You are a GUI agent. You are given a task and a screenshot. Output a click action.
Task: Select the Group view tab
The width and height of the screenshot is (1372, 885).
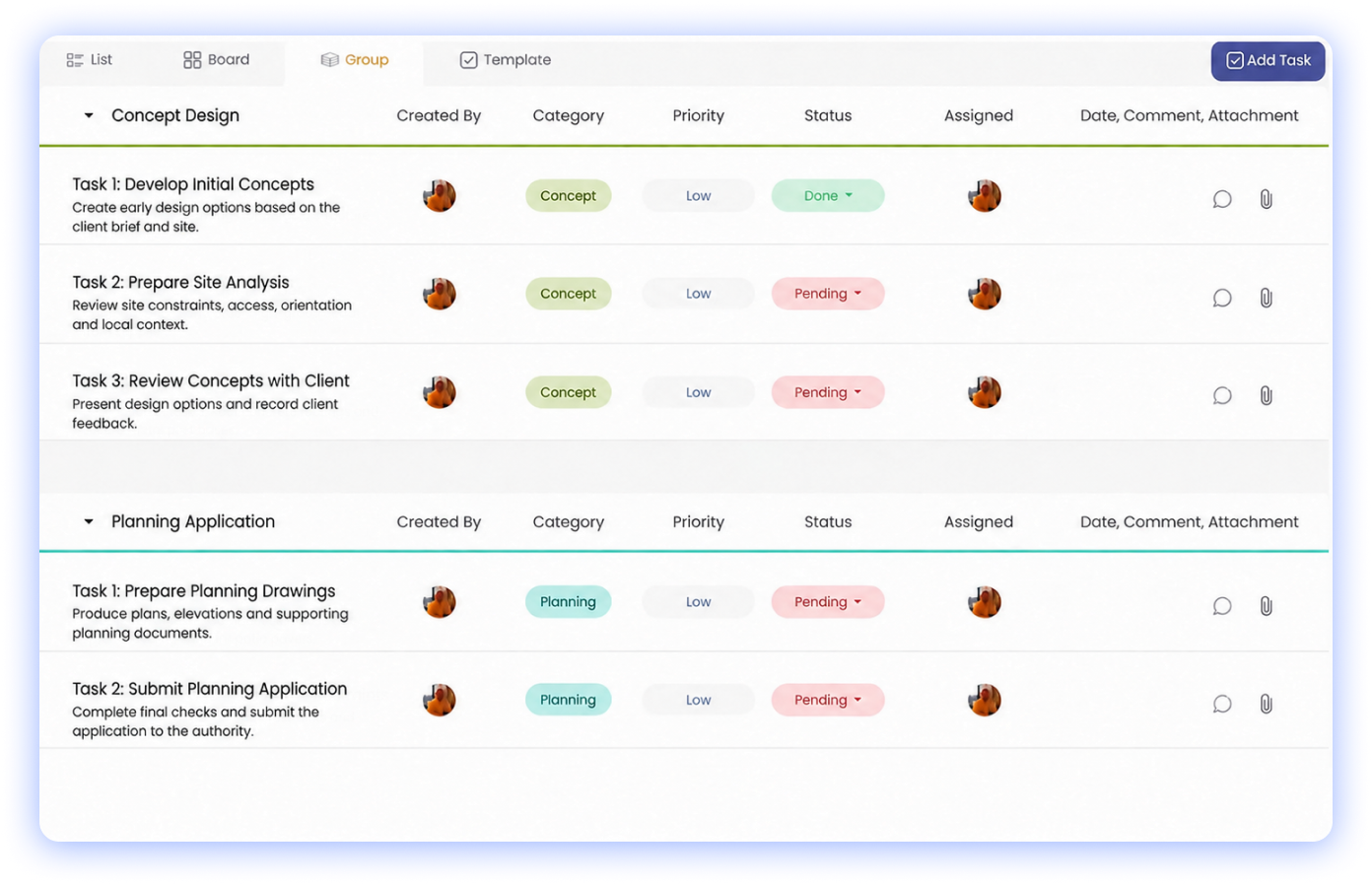pos(355,60)
